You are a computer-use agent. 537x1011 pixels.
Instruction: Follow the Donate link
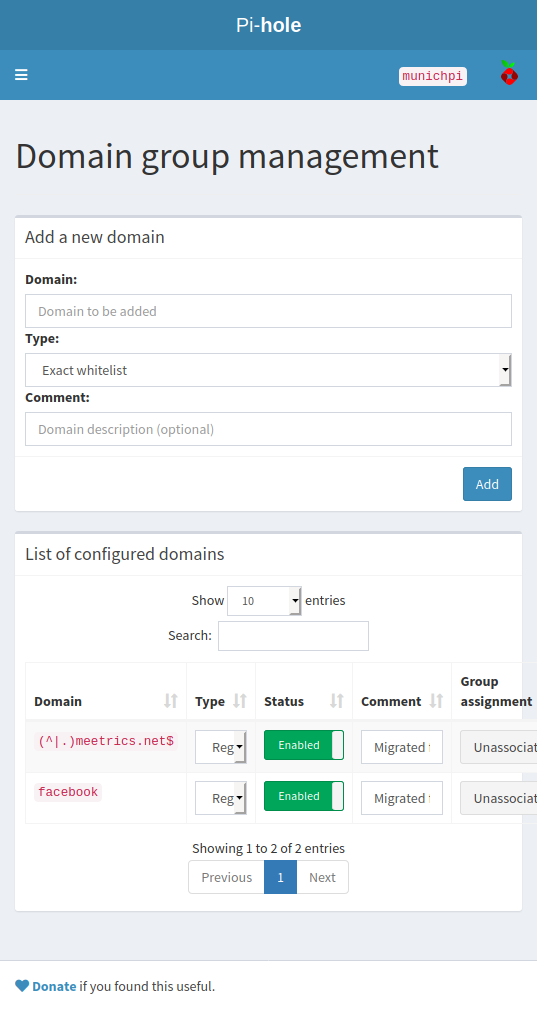click(x=54, y=986)
